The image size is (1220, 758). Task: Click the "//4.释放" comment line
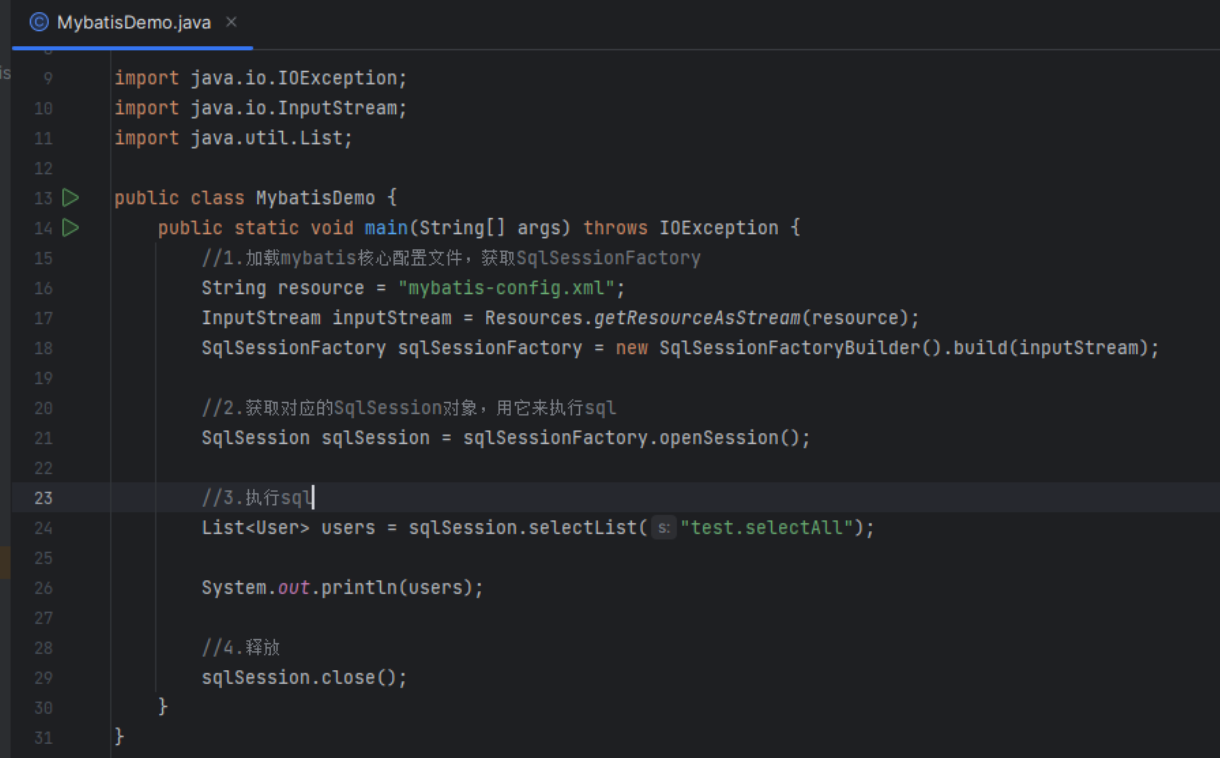pyautogui.click(x=240, y=648)
